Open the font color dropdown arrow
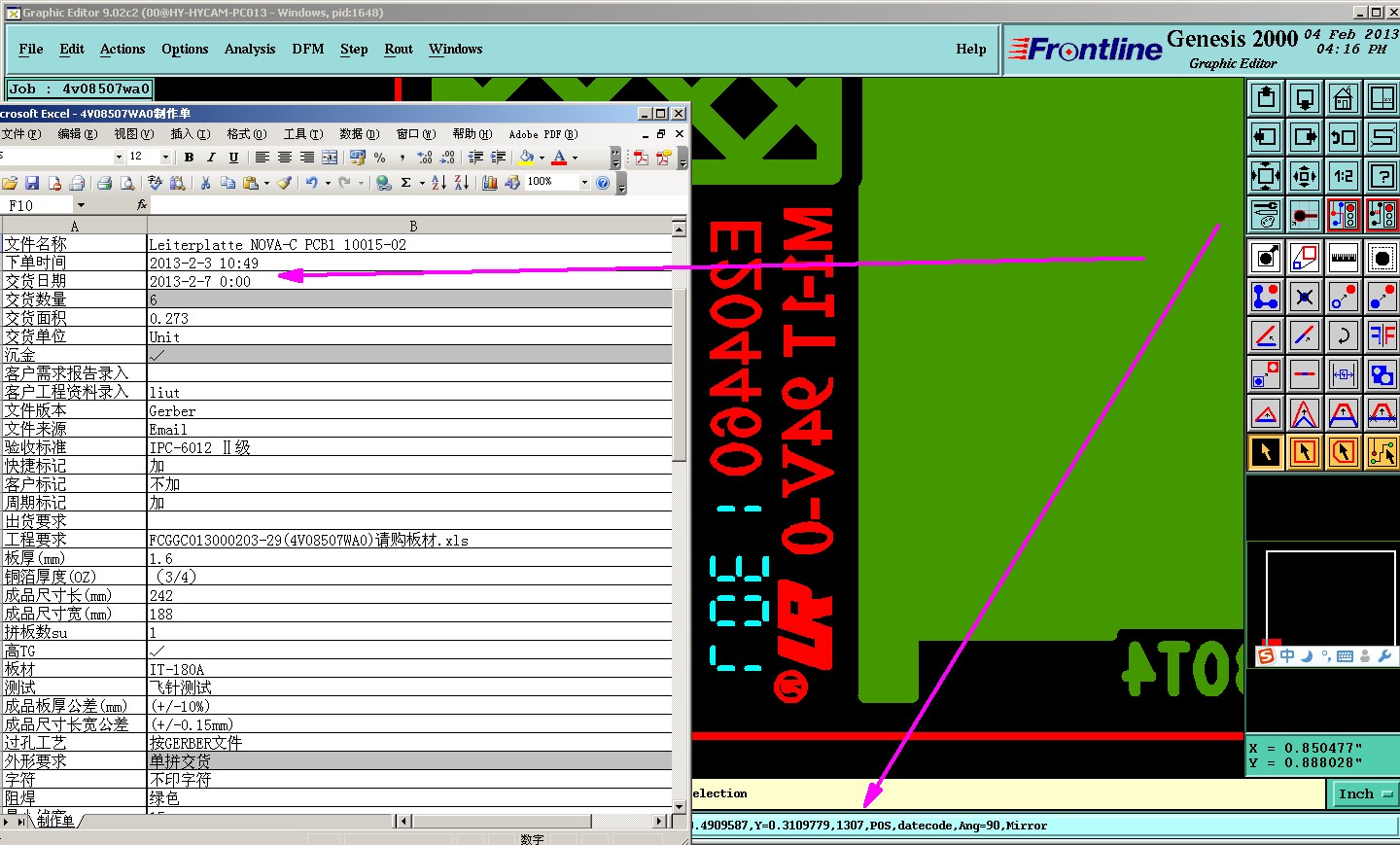This screenshot has width=1400, height=845. tap(575, 158)
